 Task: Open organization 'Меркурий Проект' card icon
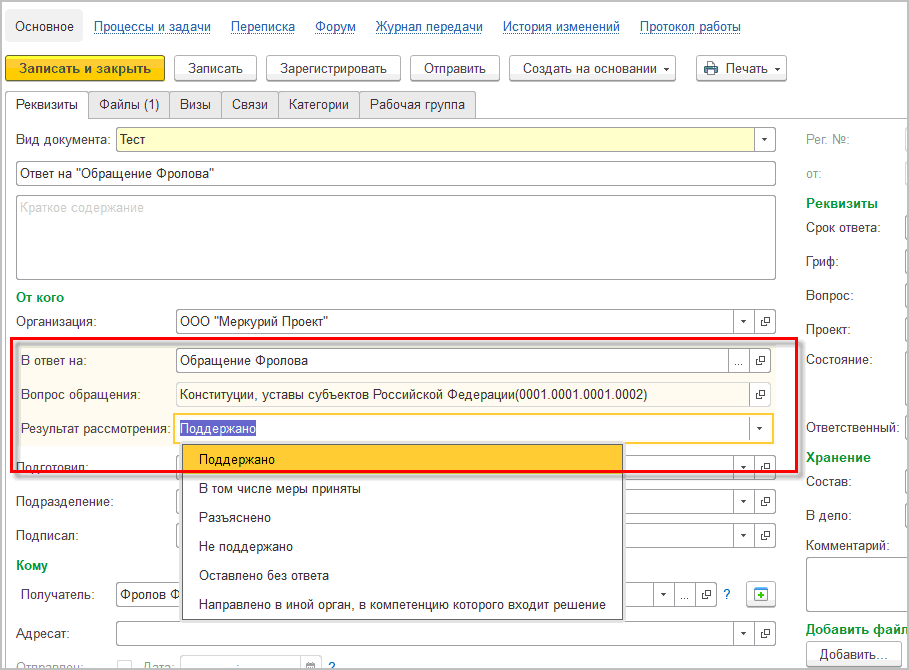click(765, 322)
